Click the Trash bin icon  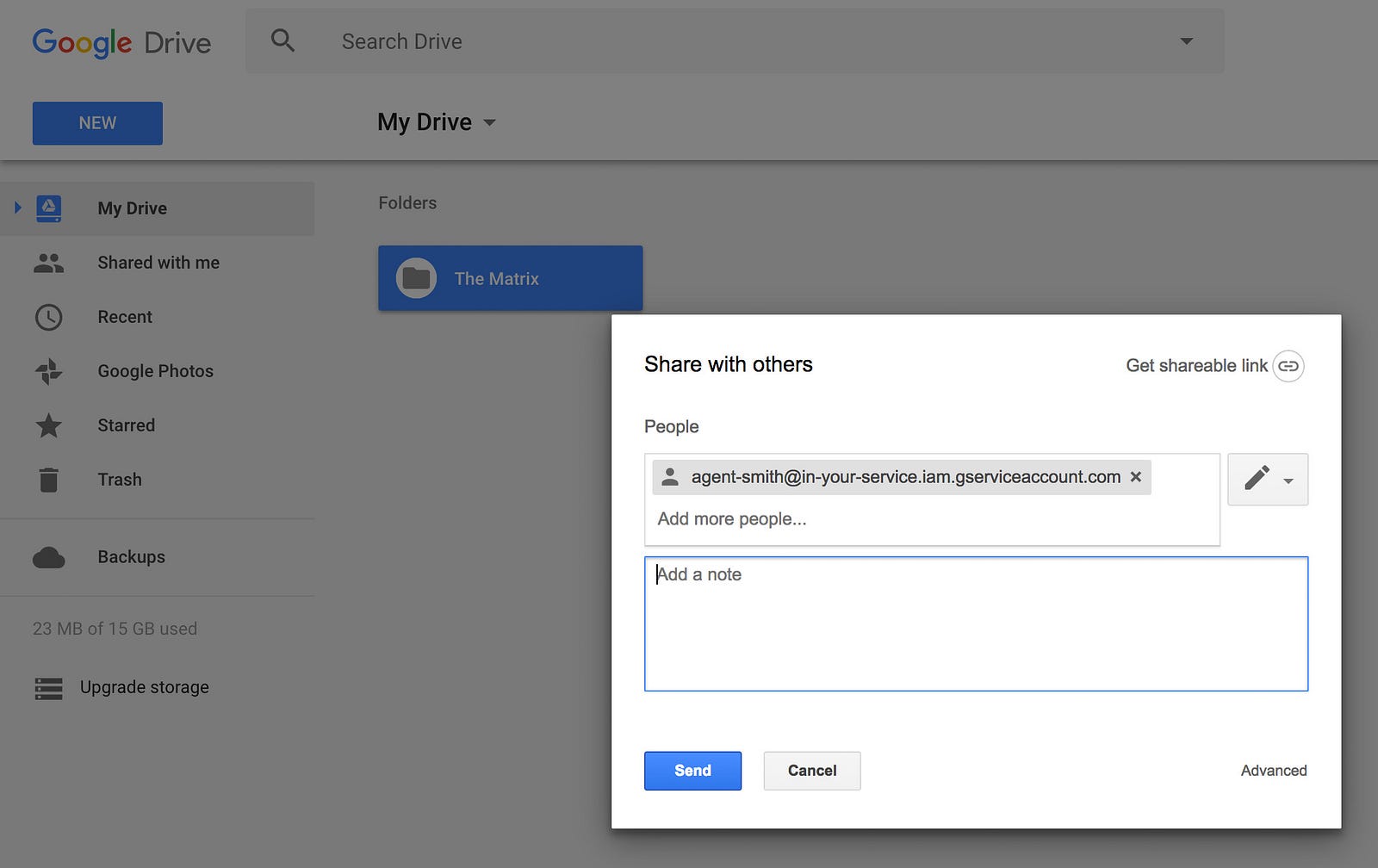49,480
